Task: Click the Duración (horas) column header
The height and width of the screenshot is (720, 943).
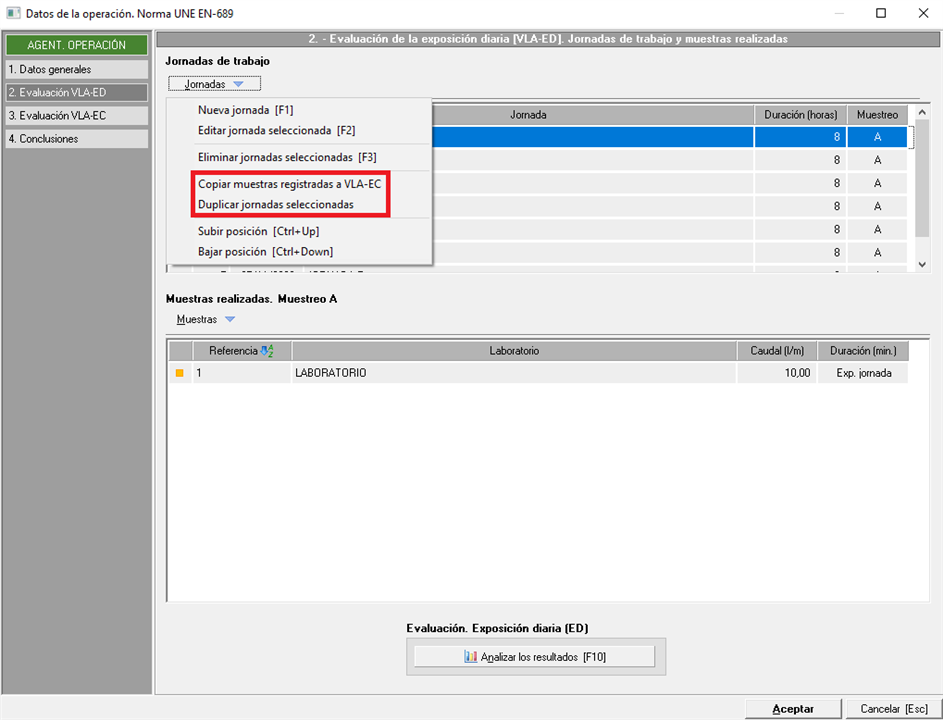Action: point(800,115)
